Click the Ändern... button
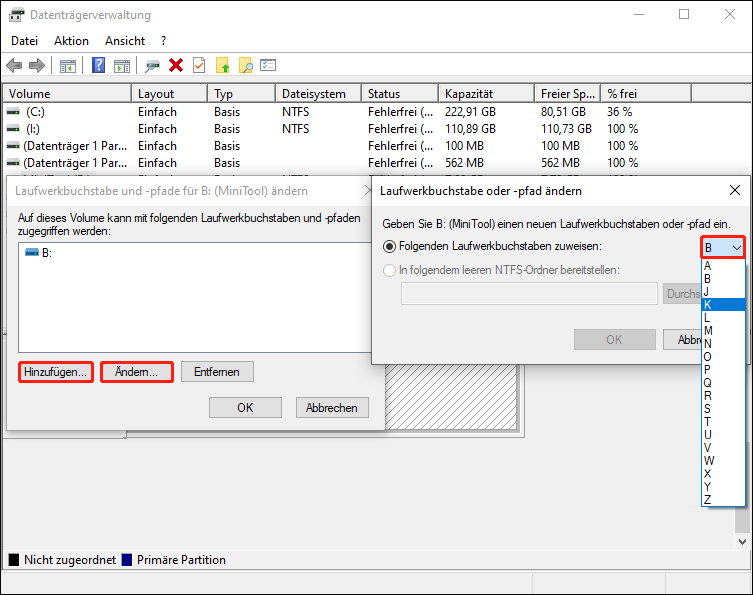Screen dimensions: 753x595 [x=137, y=372]
